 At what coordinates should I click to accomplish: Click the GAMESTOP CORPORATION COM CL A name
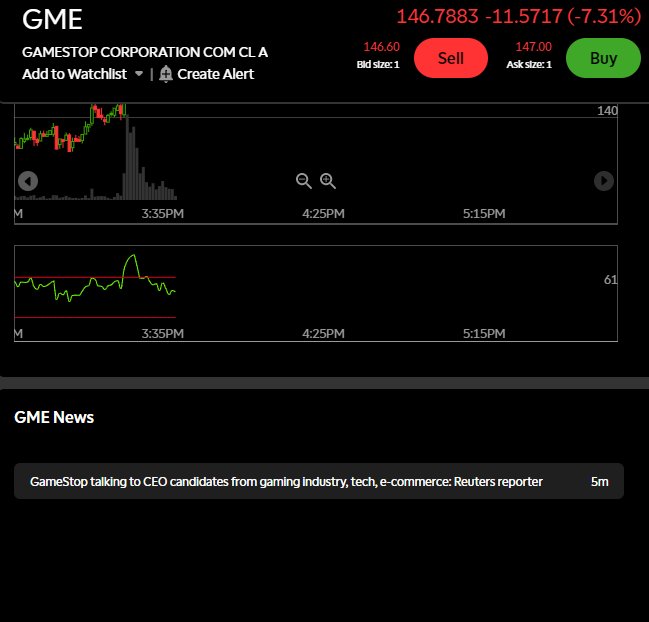click(x=145, y=52)
